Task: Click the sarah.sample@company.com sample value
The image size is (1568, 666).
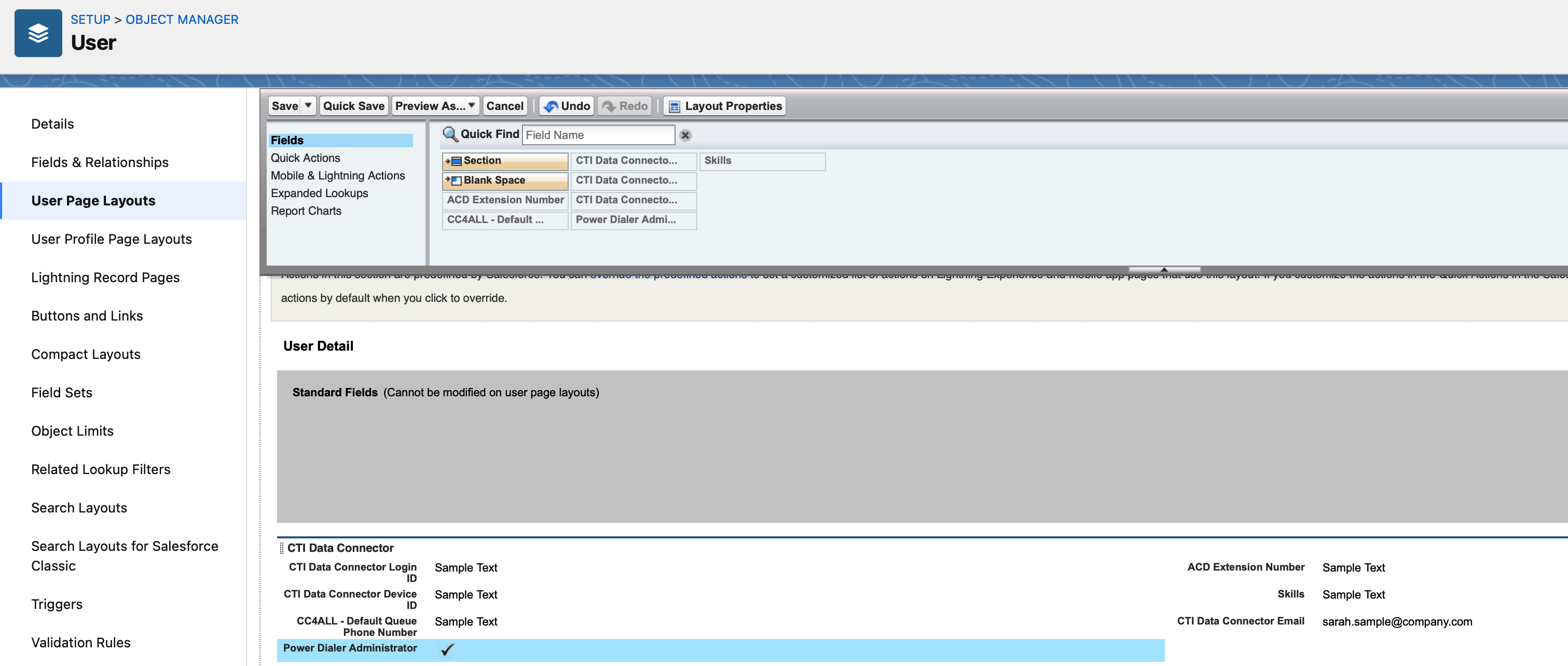Action: click(x=1397, y=621)
